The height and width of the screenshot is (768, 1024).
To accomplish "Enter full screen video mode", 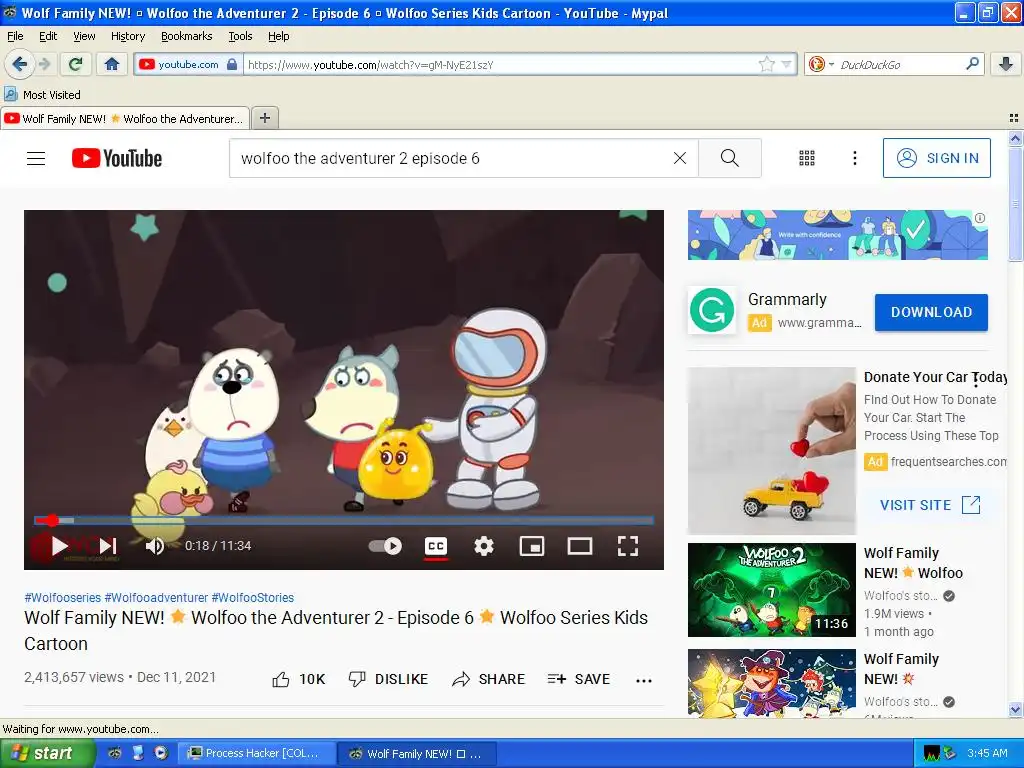I will [x=628, y=546].
